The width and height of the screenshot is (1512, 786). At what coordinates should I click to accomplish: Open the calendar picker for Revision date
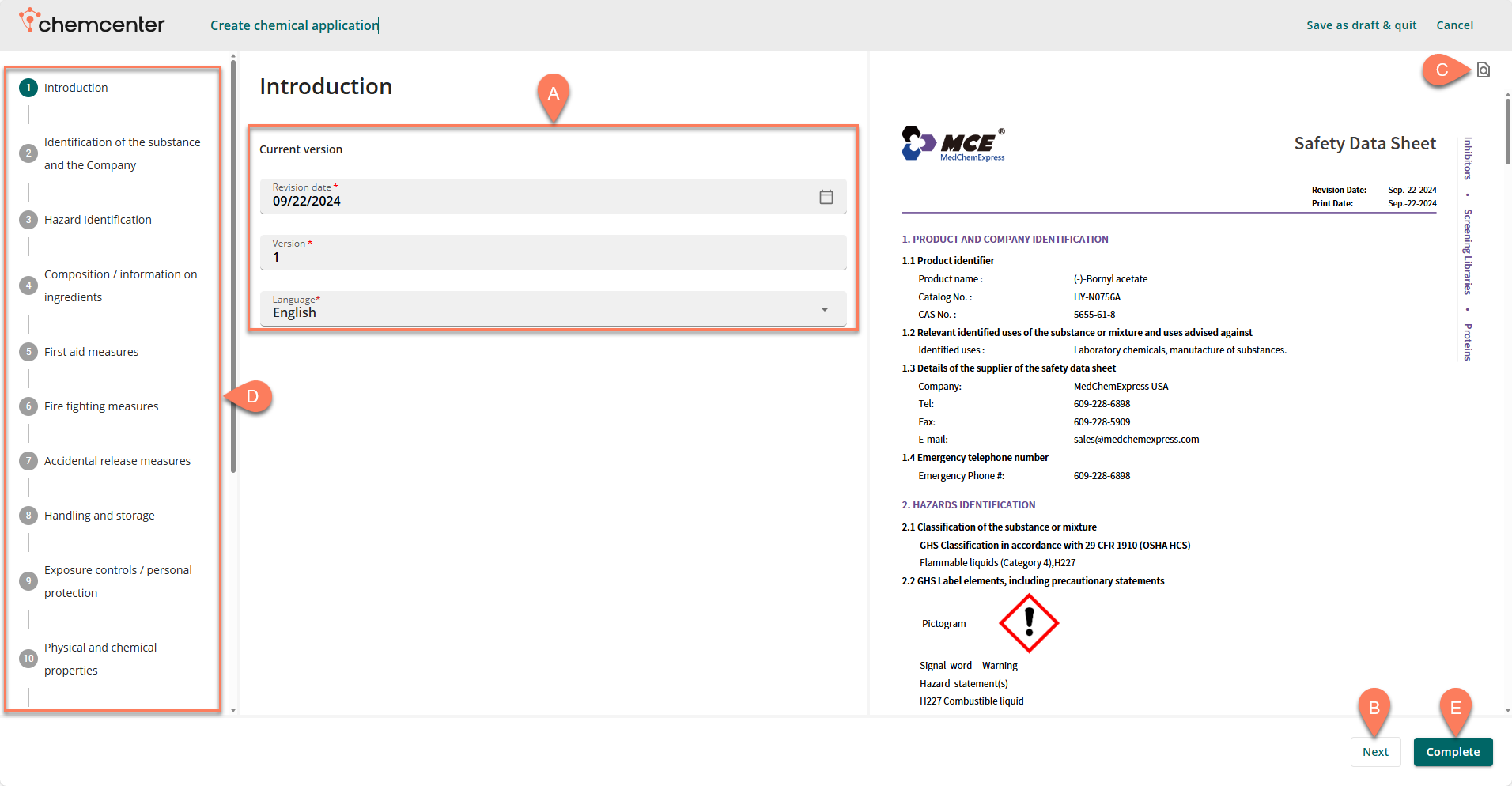(826, 197)
